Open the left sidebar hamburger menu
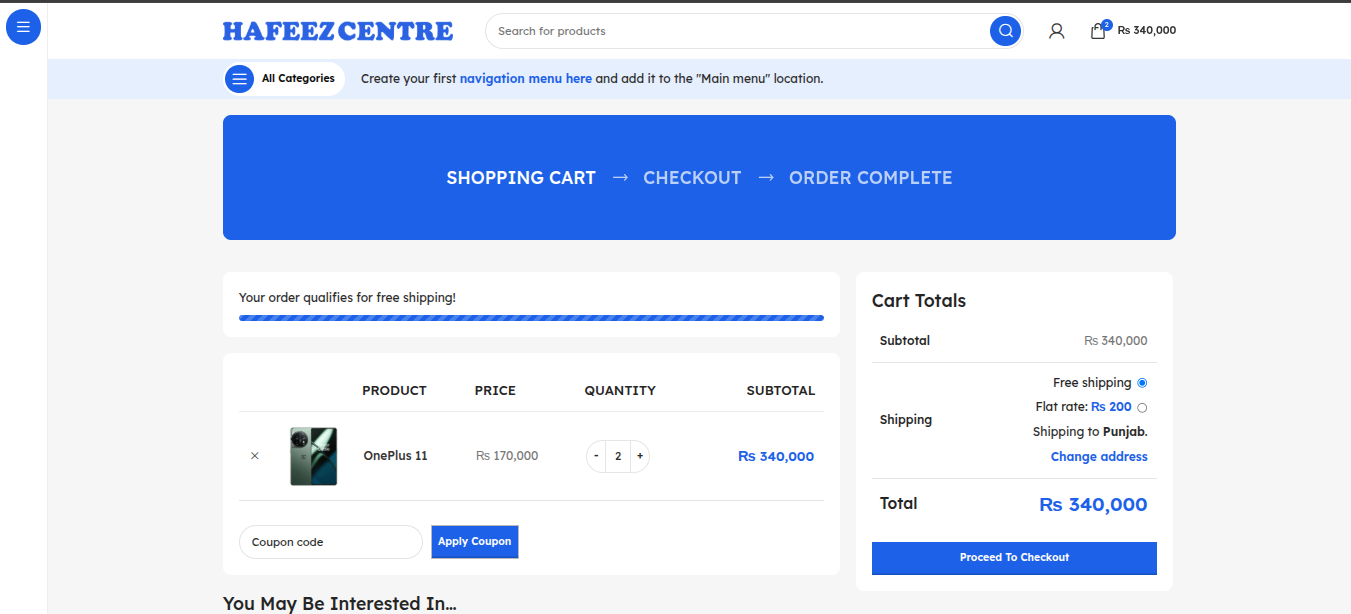1351x614 pixels. [x=23, y=27]
